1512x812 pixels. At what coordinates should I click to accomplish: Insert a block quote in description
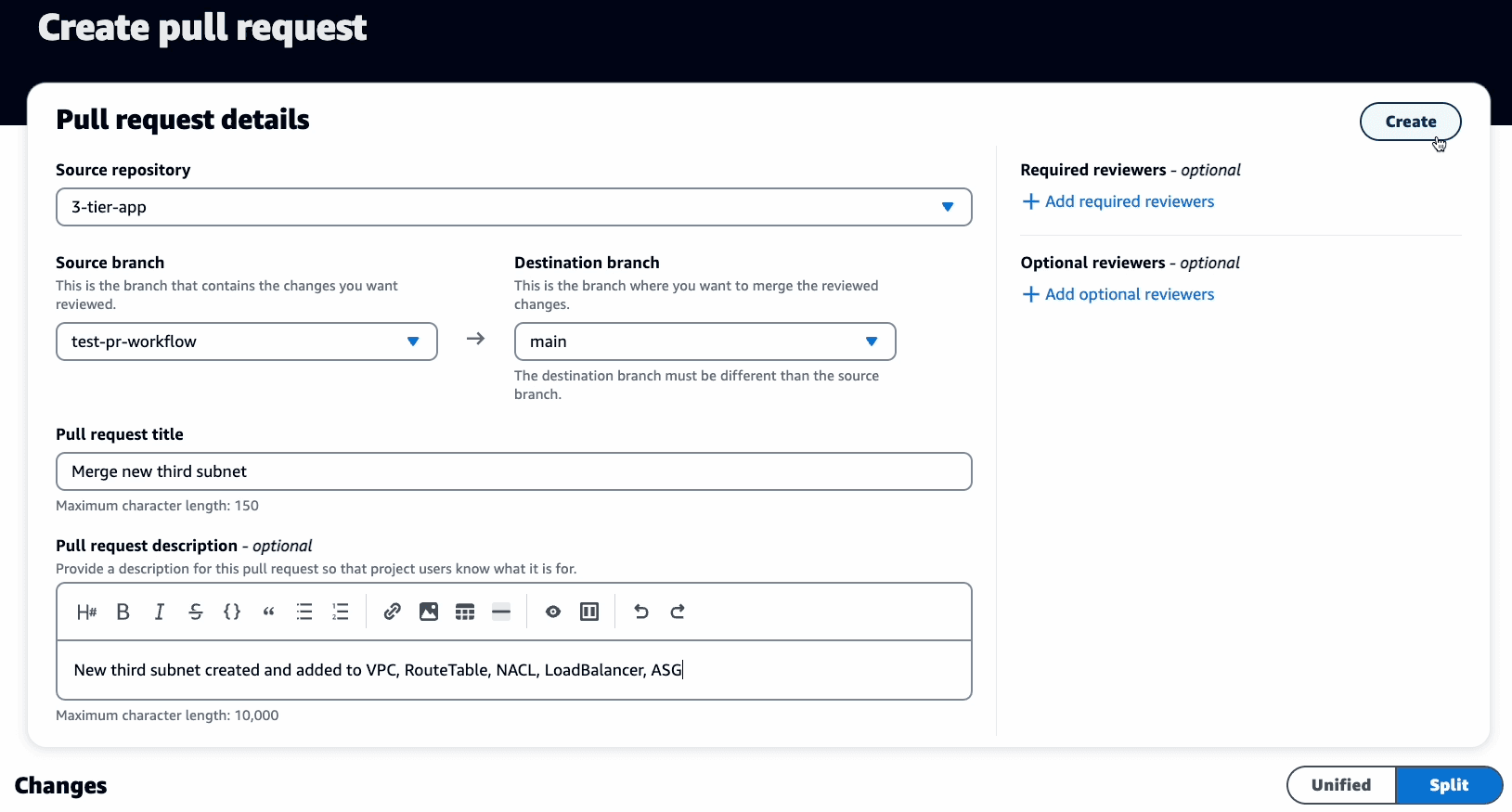tap(268, 612)
